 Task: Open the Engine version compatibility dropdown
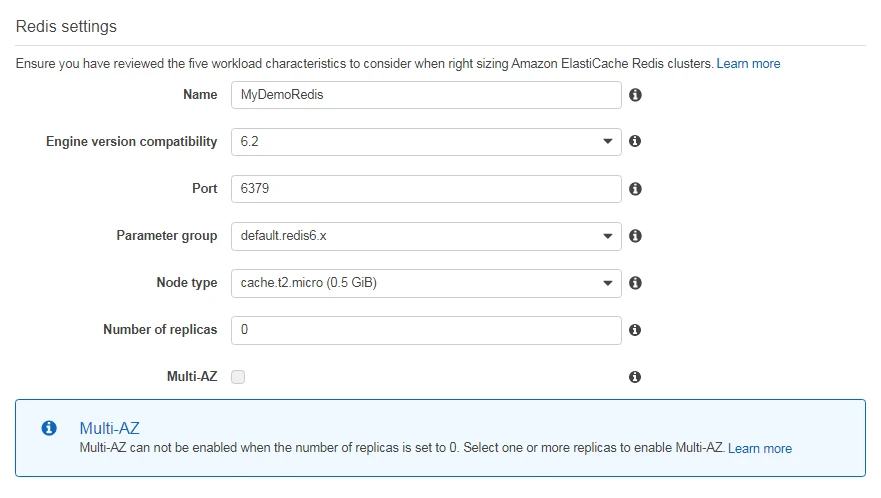(425, 142)
